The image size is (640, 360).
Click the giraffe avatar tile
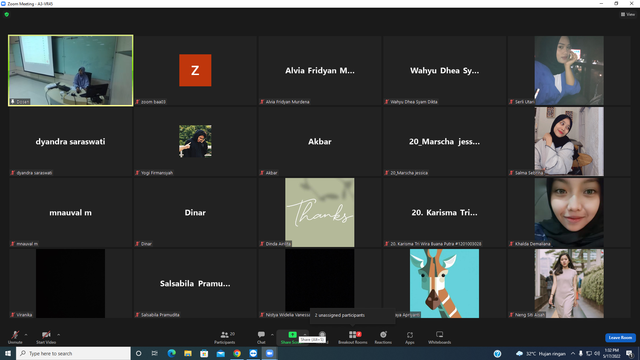[x=444, y=283]
